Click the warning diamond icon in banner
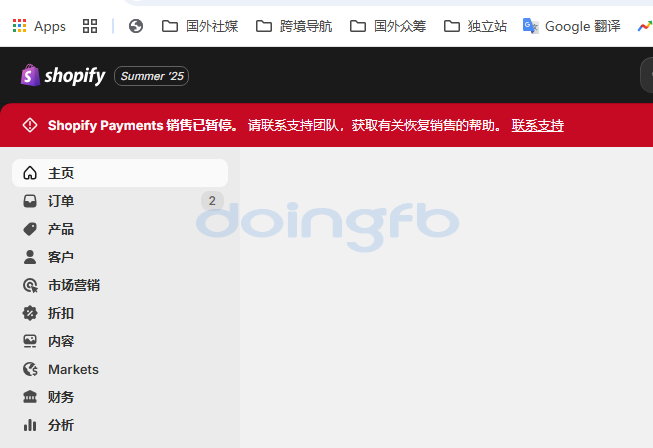The image size is (653, 448). [x=30, y=125]
